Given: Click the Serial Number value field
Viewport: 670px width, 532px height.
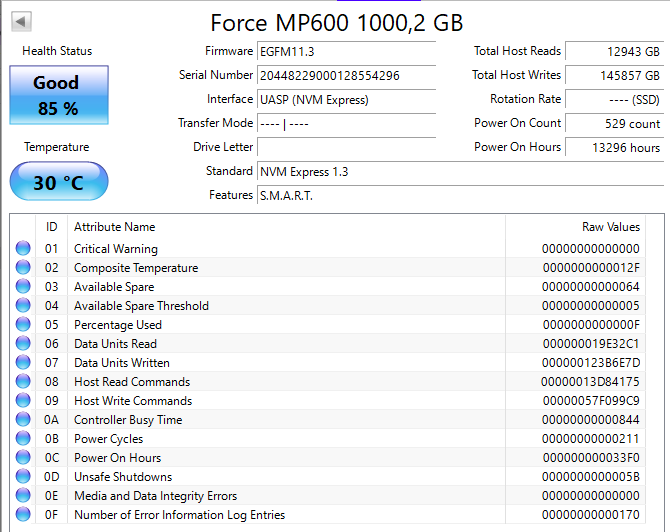Looking at the screenshot, I should pyautogui.click(x=346, y=75).
